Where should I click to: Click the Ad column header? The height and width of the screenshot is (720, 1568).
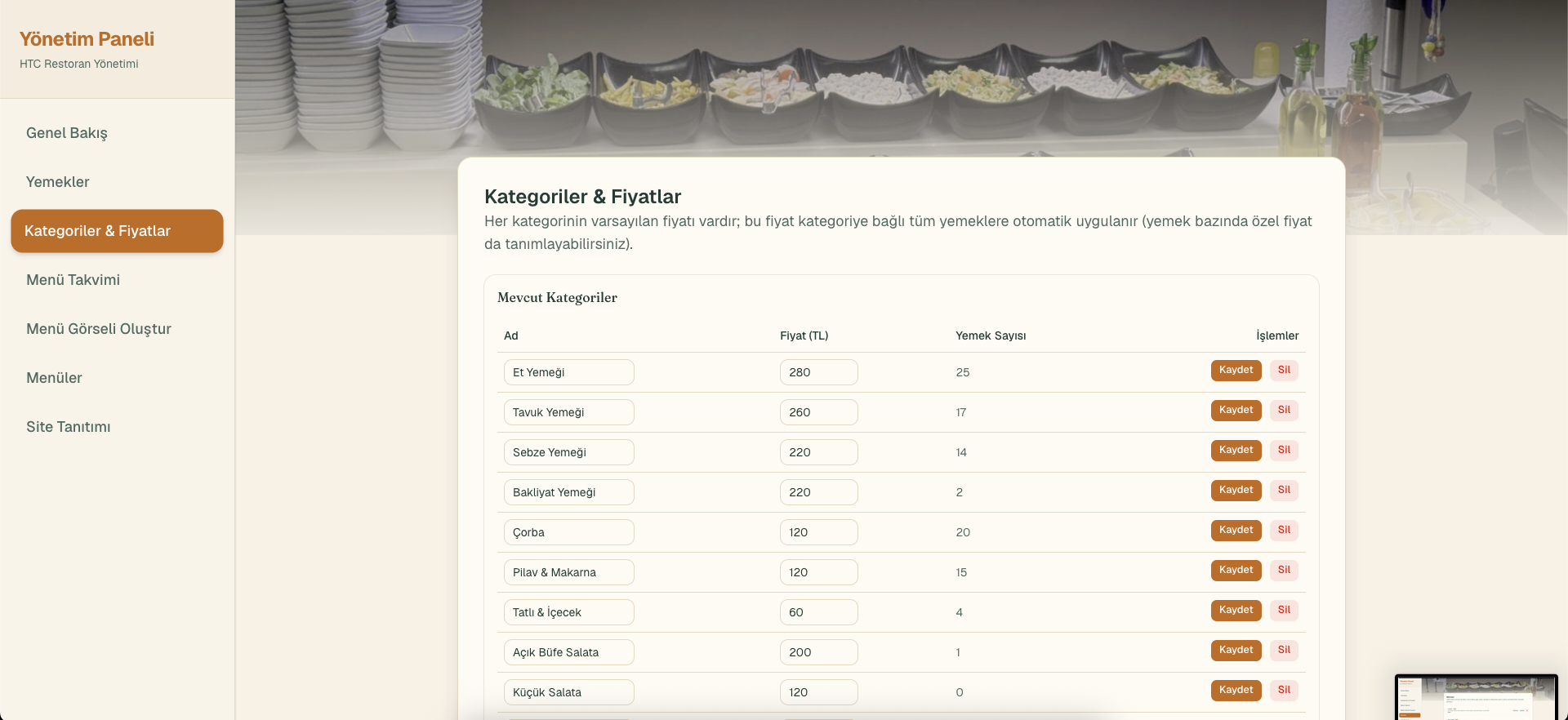click(511, 336)
